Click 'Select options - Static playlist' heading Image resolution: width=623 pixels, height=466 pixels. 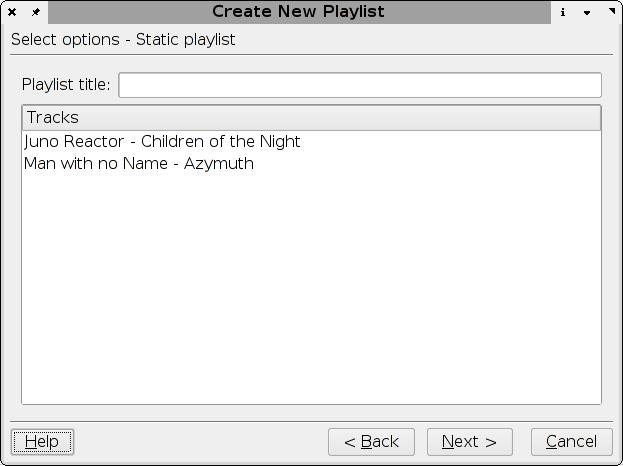click(x=123, y=40)
